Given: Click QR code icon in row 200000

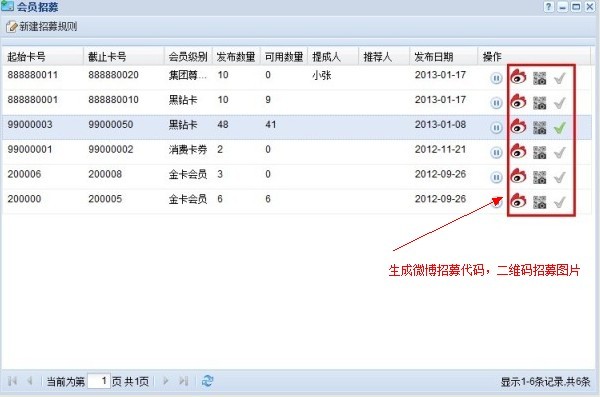Looking at the screenshot, I should click(x=540, y=202).
